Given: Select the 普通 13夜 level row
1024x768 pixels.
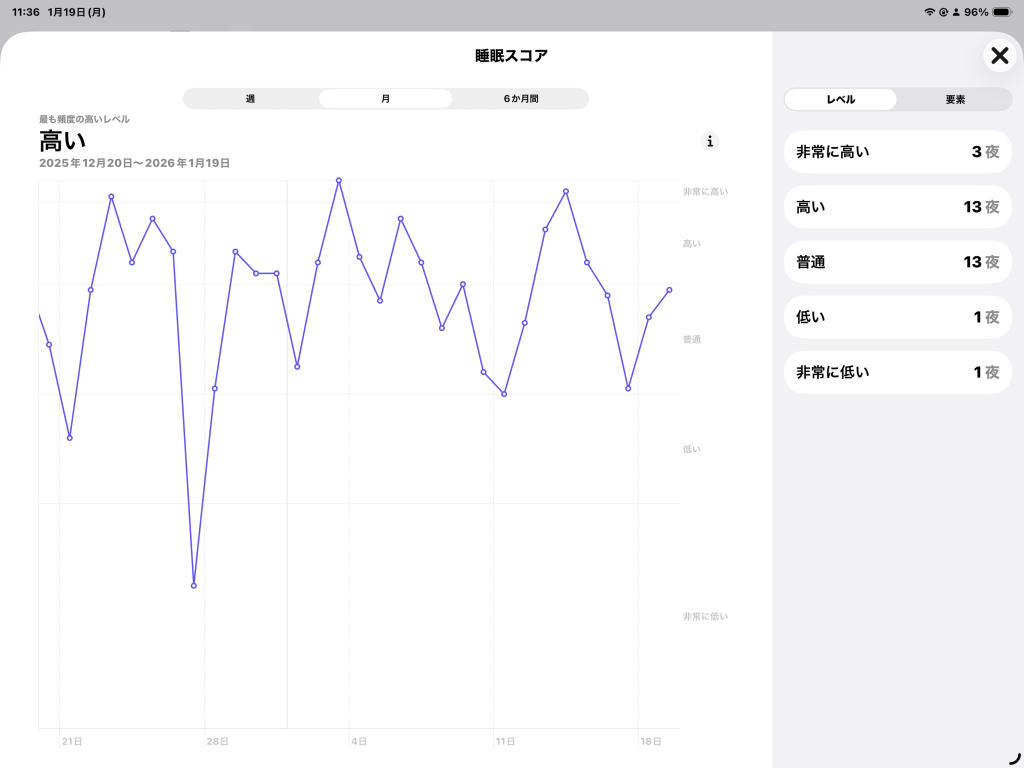Looking at the screenshot, I should coord(897,262).
